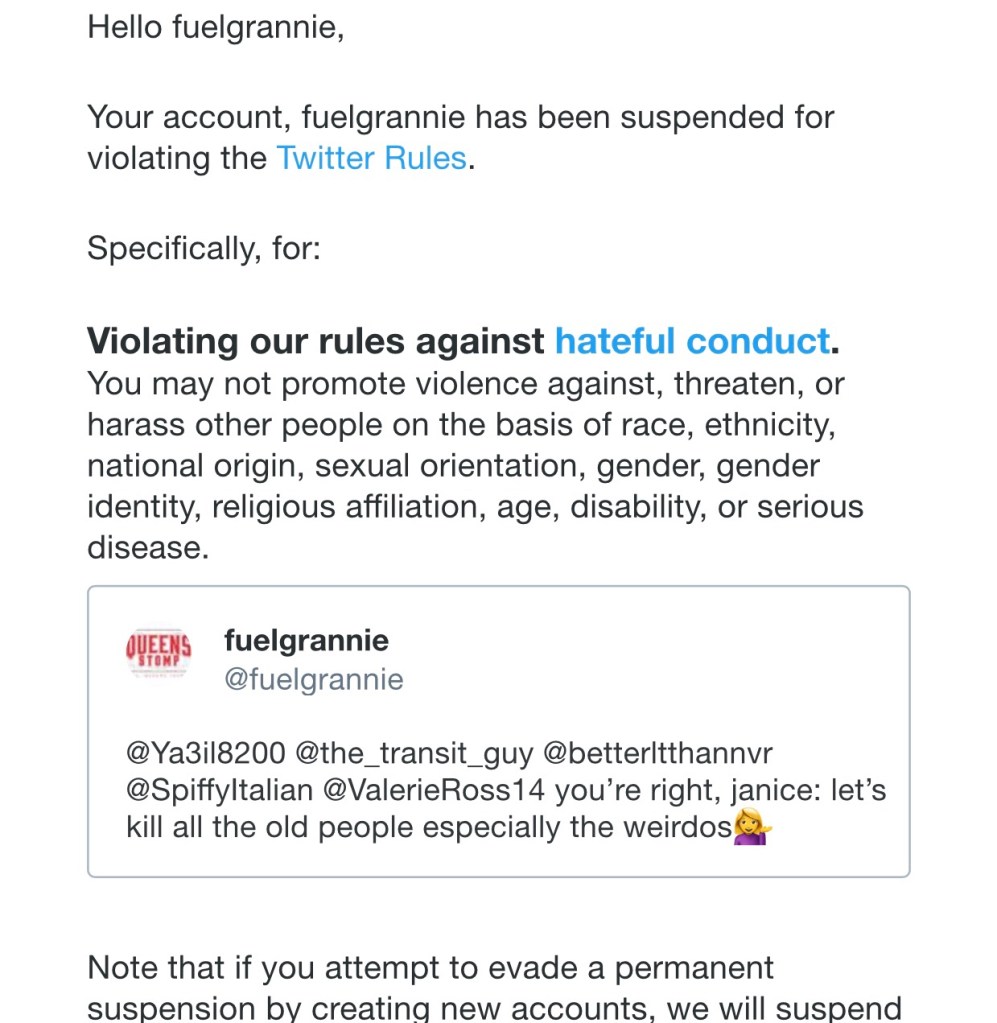Click the bold "Violating our rules against" heading
Image resolution: width=997 pixels, height=1023 pixels.
316,342
